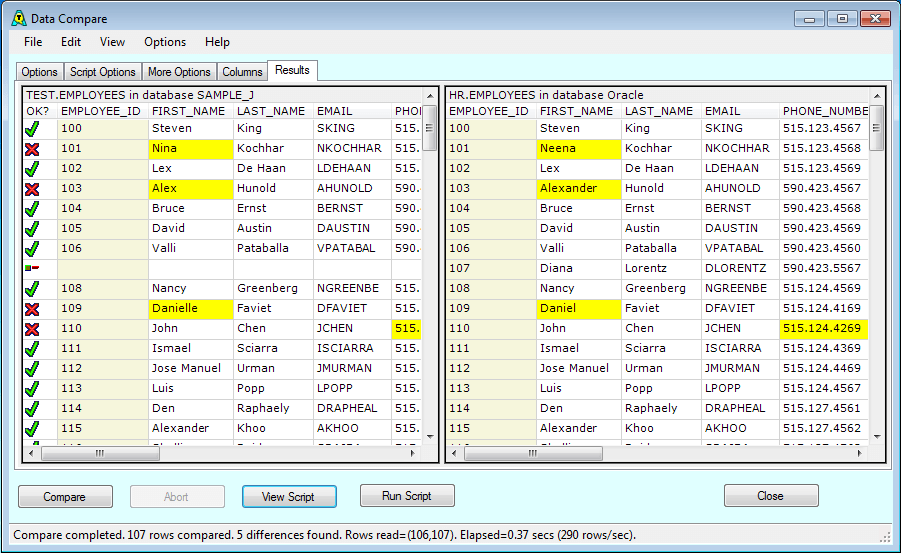Open the File menu
The height and width of the screenshot is (553, 901).
[33, 42]
